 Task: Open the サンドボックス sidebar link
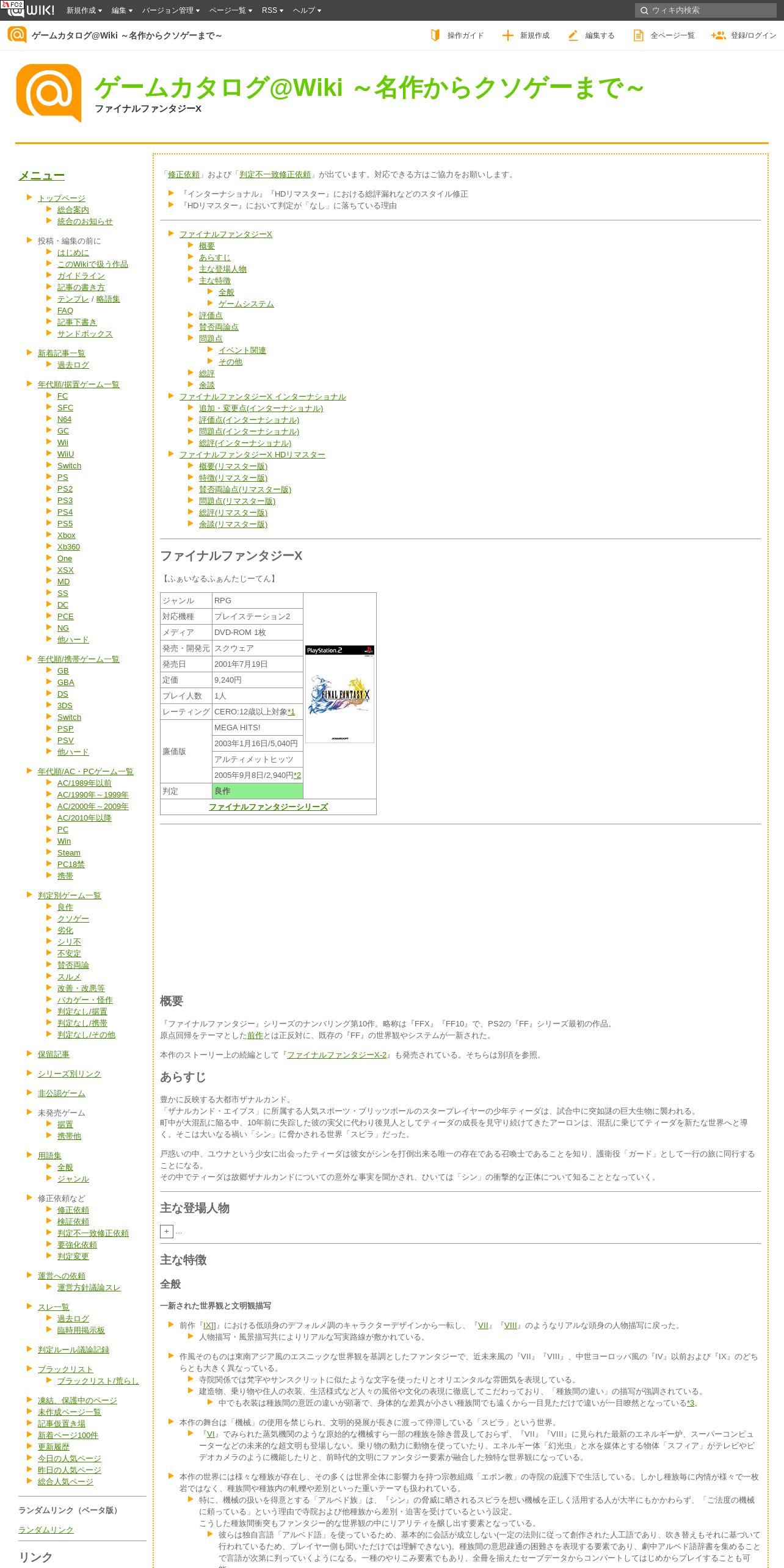(x=85, y=334)
